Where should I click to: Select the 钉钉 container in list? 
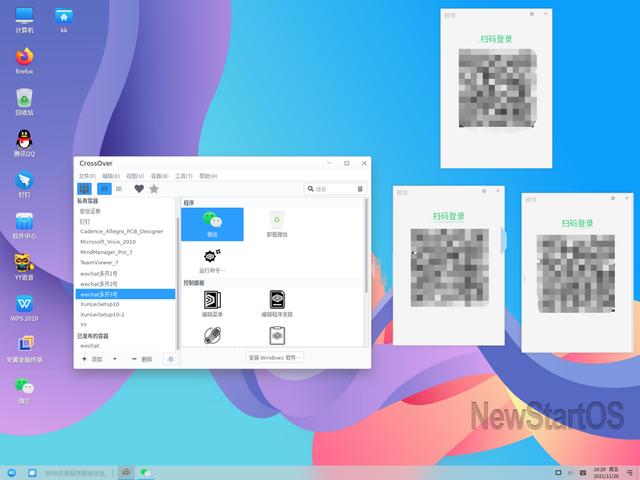tap(125, 222)
